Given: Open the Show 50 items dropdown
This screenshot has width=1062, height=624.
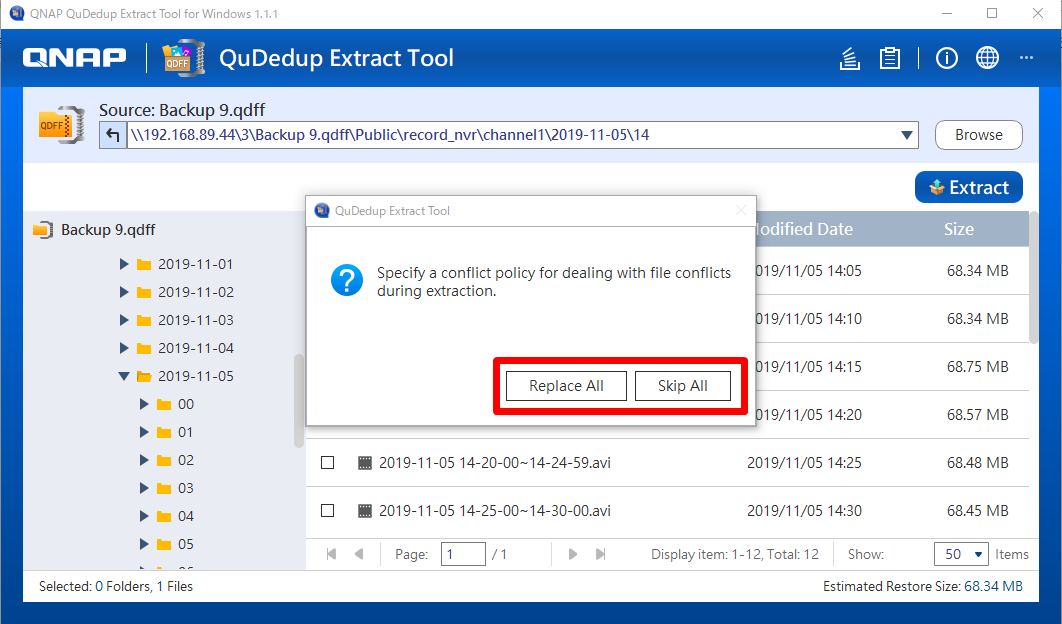Looking at the screenshot, I should pyautogui.click(x=961, y=554).
